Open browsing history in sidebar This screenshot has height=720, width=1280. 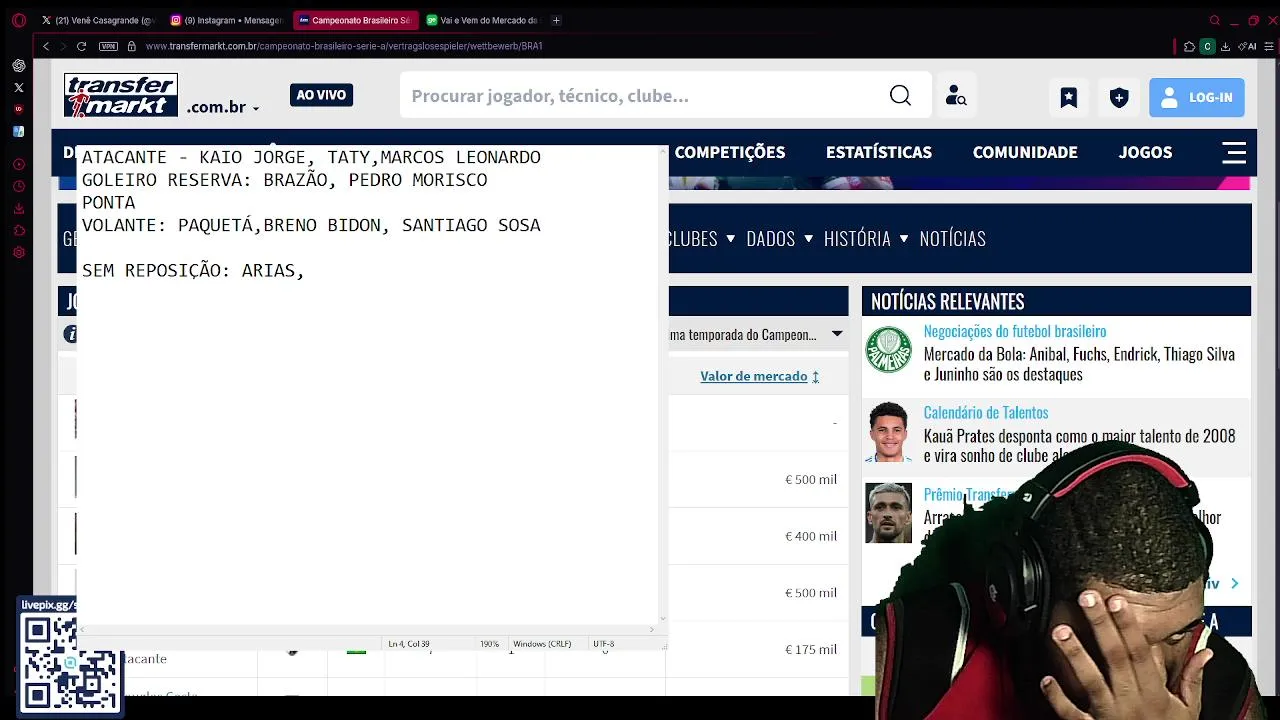click(x=19, y=186)
